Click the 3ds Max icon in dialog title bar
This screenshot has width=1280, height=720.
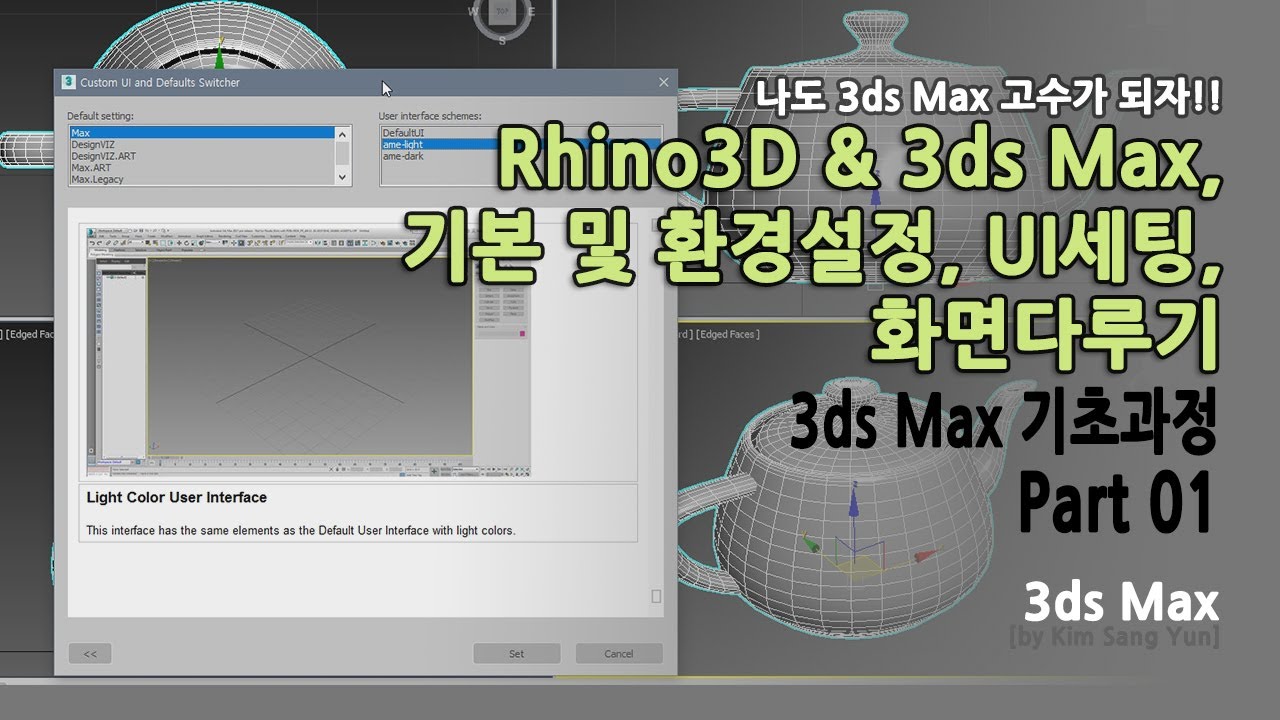(68, 82)
